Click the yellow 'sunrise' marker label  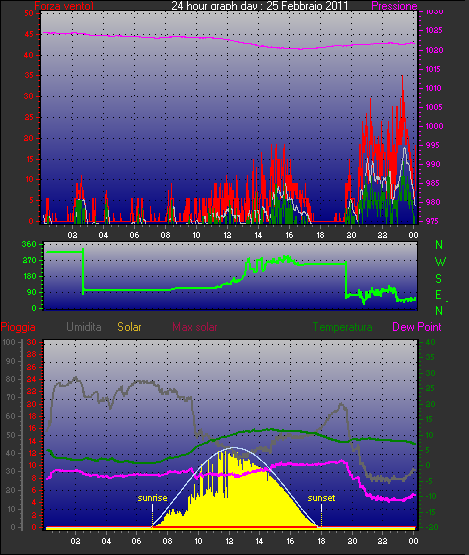[x=152, y=498]
